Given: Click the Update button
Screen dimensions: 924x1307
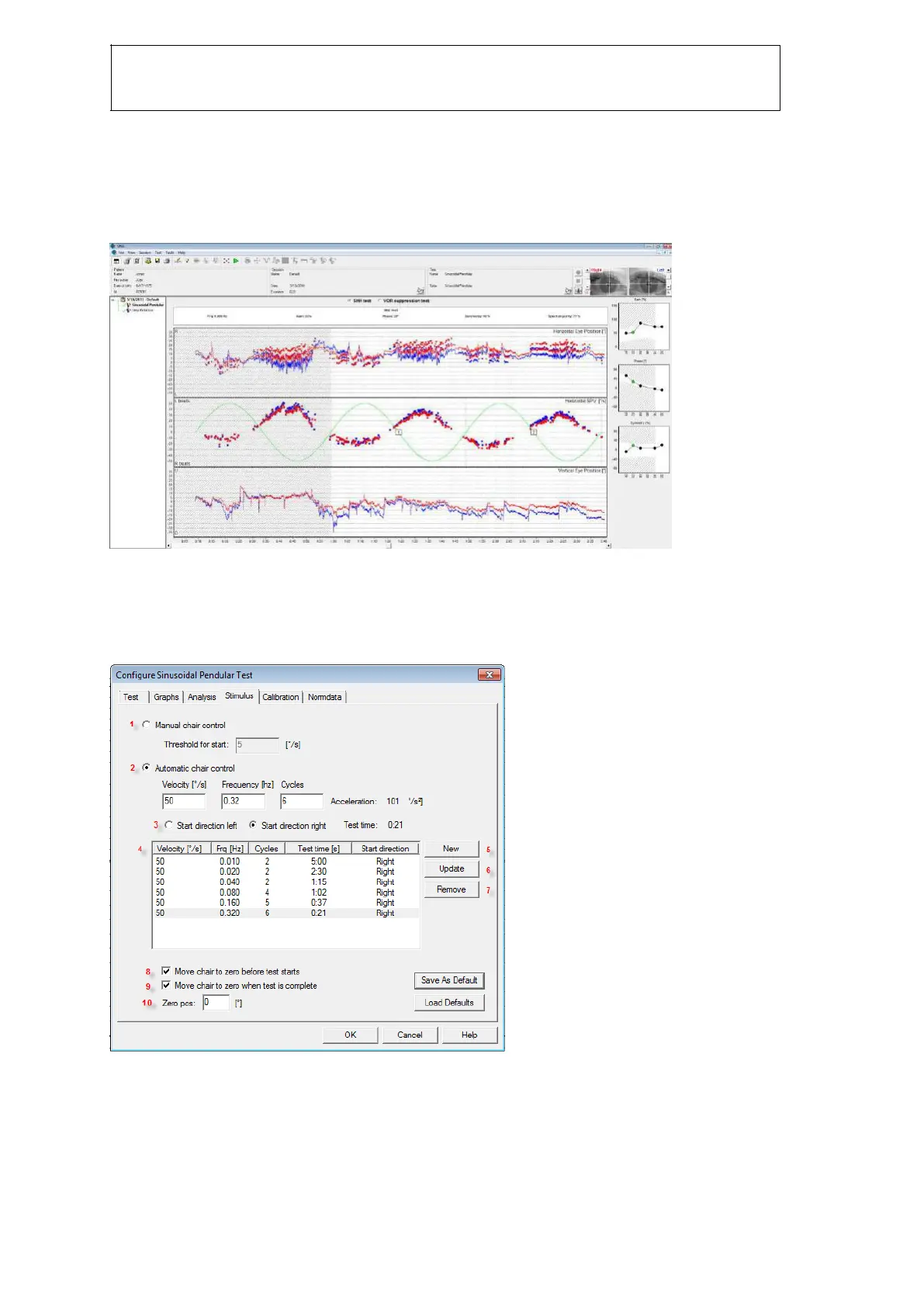Looking at the screenshot, I should click(451, 868).
